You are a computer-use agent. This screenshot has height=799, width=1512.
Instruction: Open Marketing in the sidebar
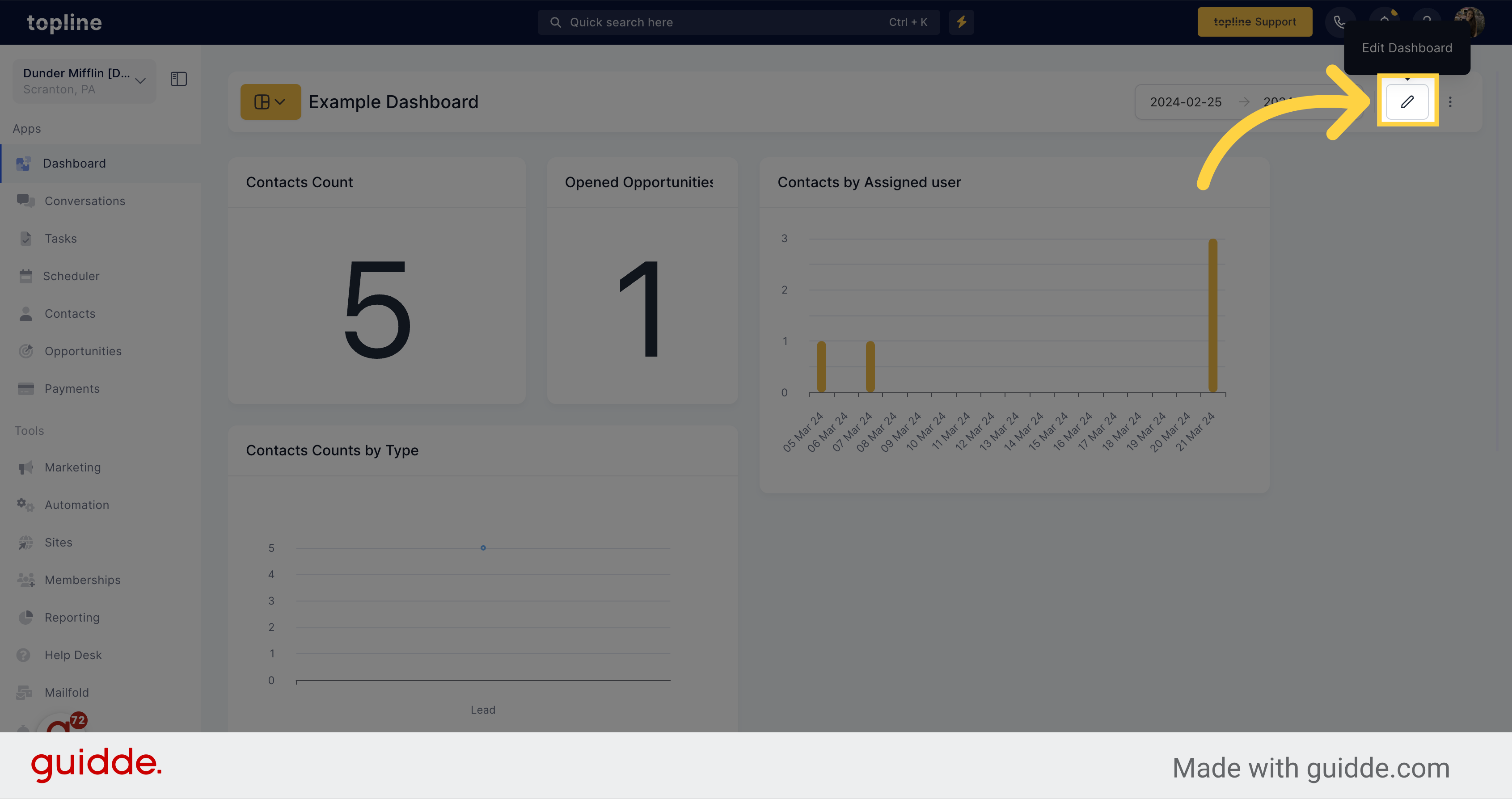pos(101,467)
